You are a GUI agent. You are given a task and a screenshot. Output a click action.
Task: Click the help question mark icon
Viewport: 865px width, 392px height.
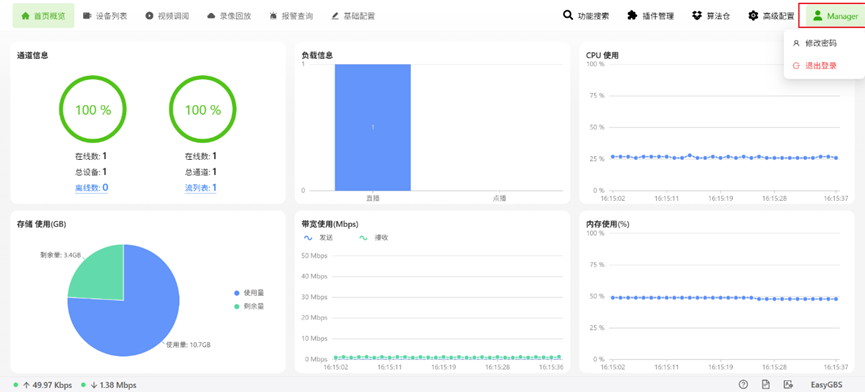tap(743, 385)
